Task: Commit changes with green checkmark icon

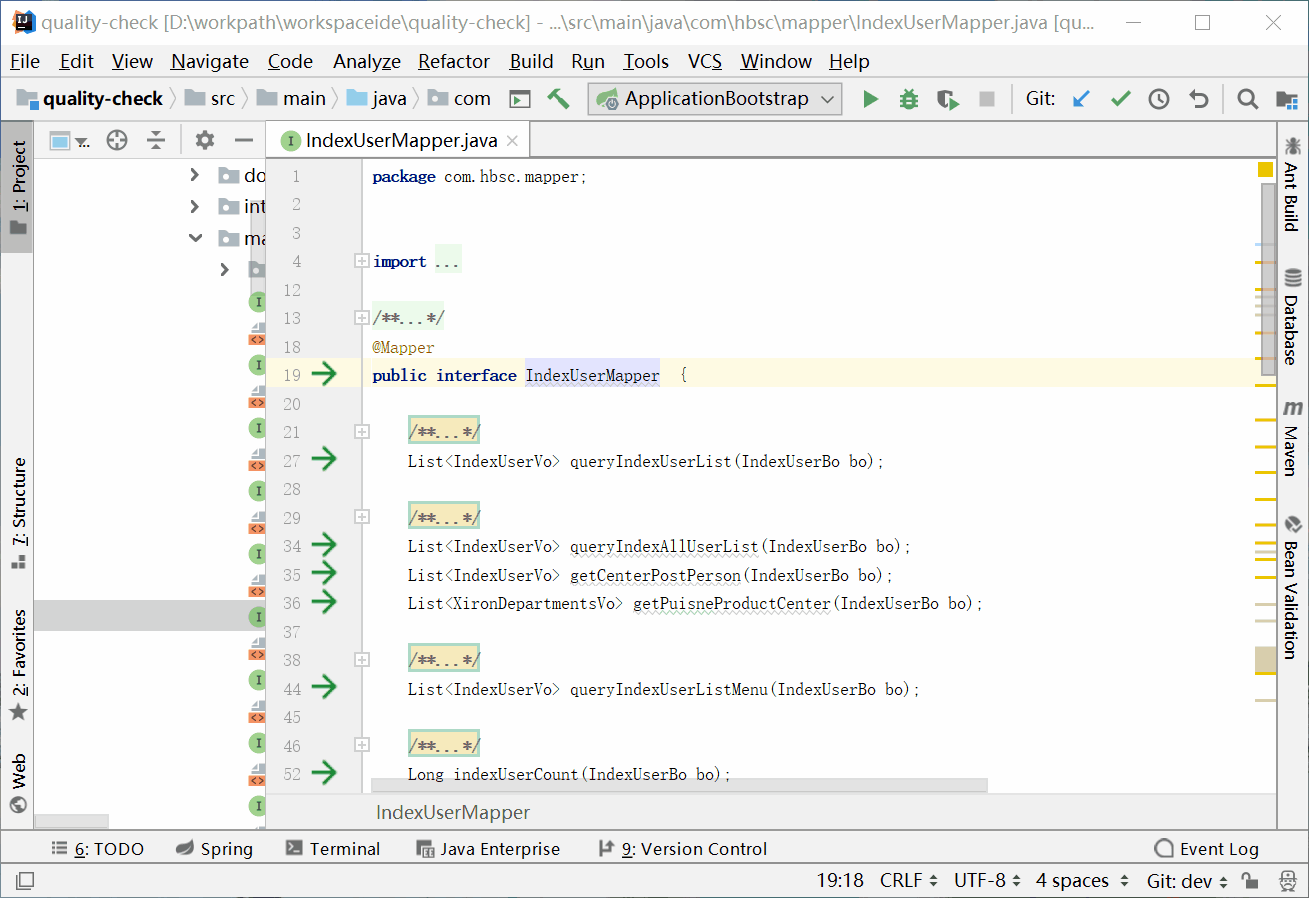Action: 1120,99
